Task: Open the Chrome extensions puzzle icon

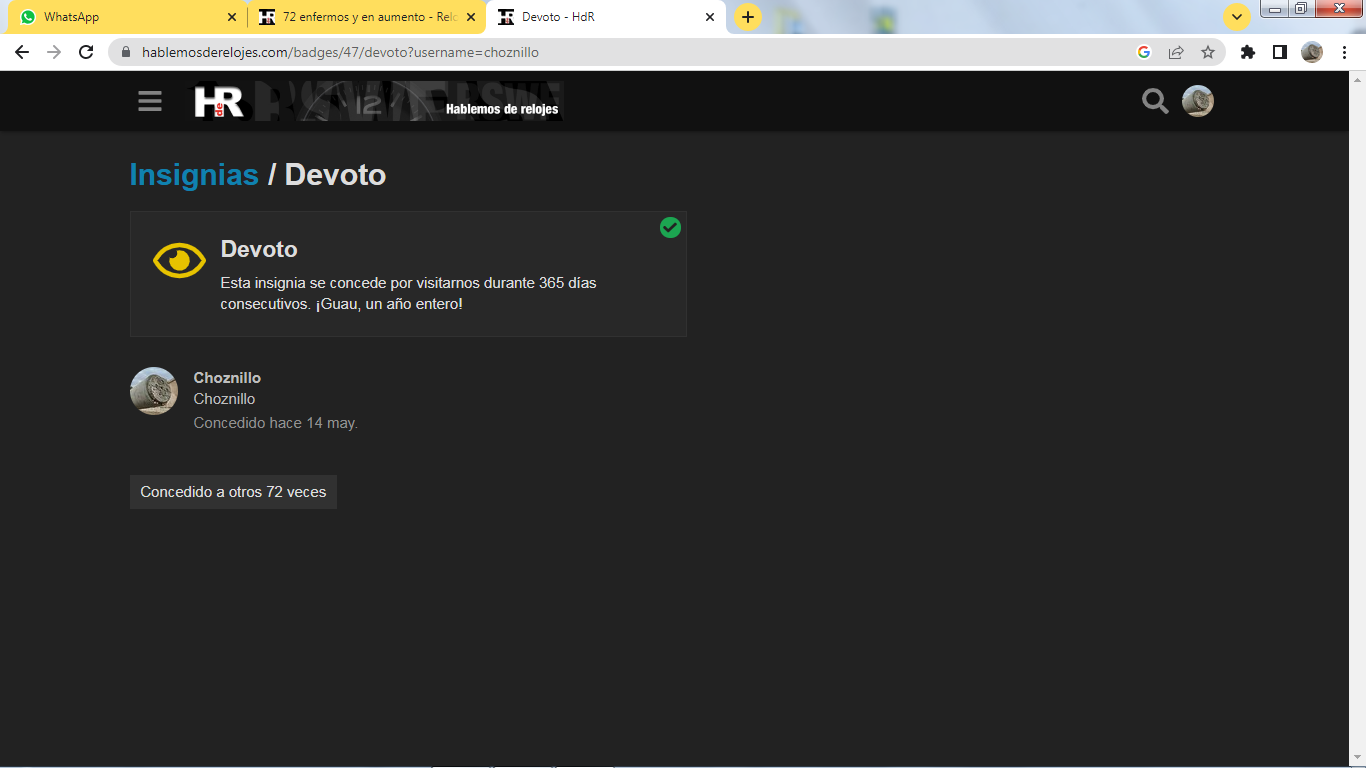Action: [1247, 52]
